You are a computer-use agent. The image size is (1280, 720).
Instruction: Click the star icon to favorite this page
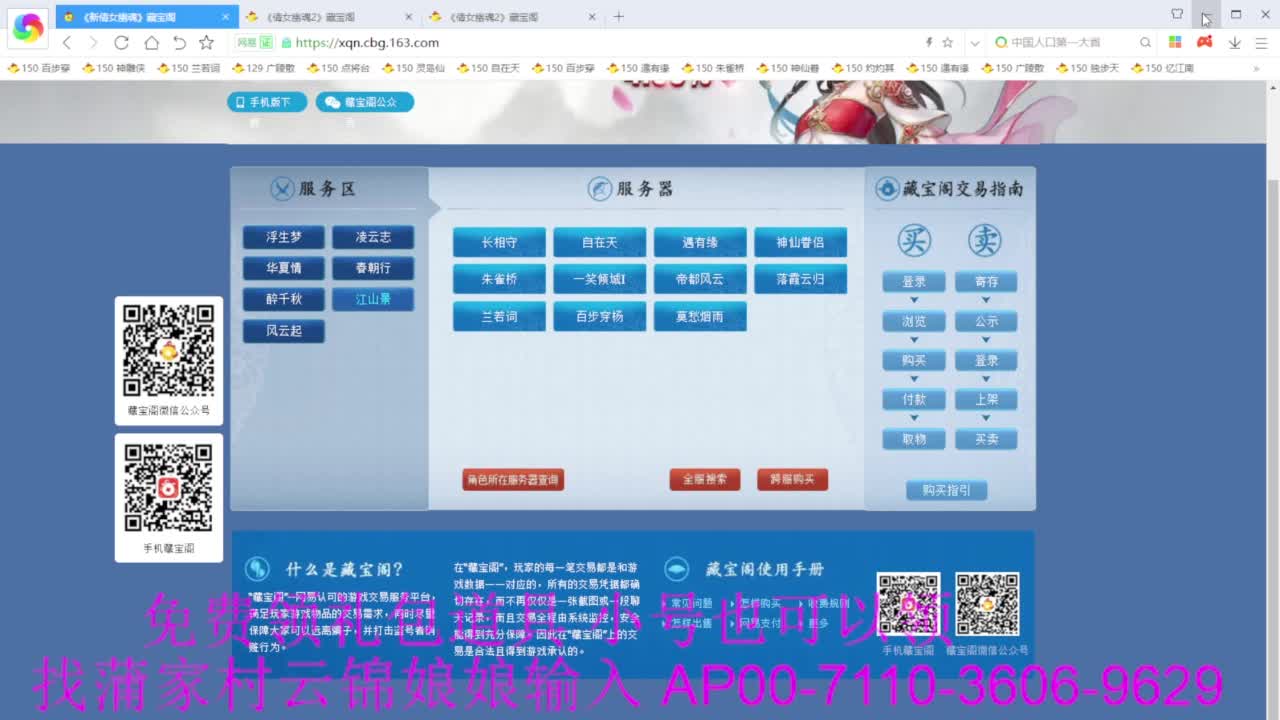206,44
